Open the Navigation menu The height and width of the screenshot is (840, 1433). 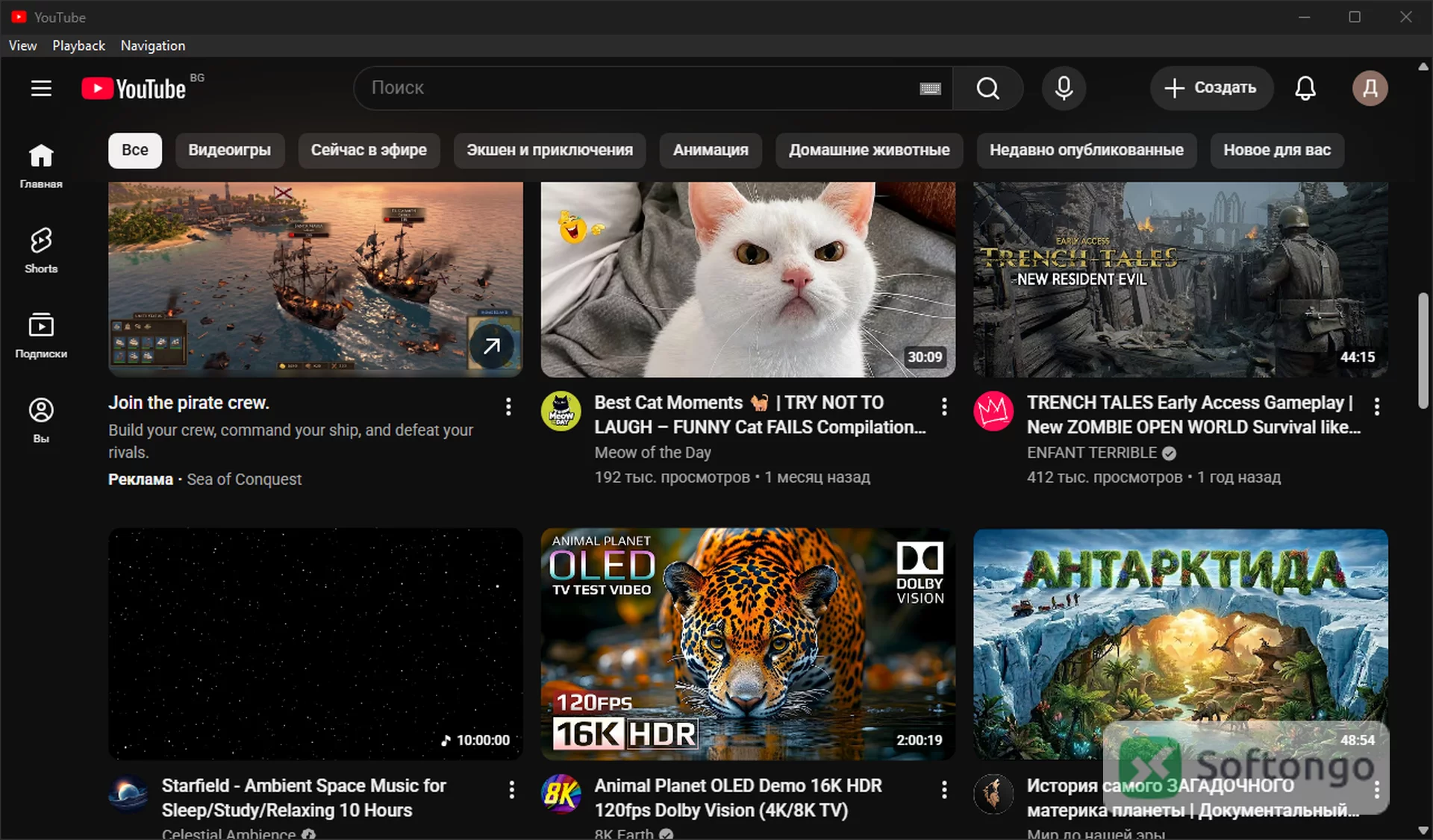click(153, 46)
